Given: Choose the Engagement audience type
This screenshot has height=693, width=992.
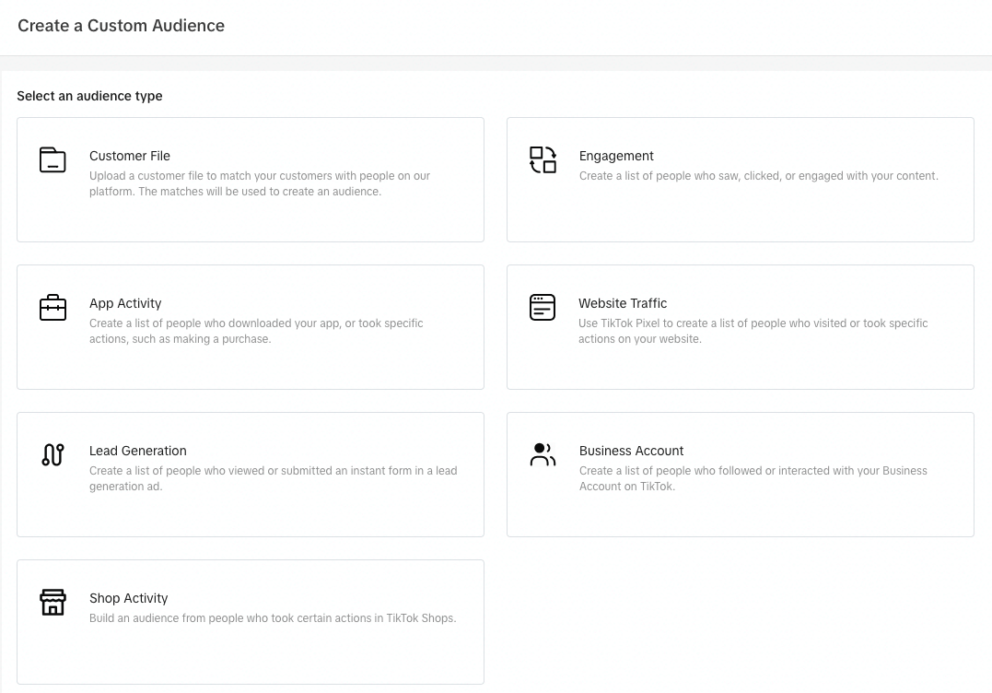Looking at the screenshot, I should pos(740,179).
